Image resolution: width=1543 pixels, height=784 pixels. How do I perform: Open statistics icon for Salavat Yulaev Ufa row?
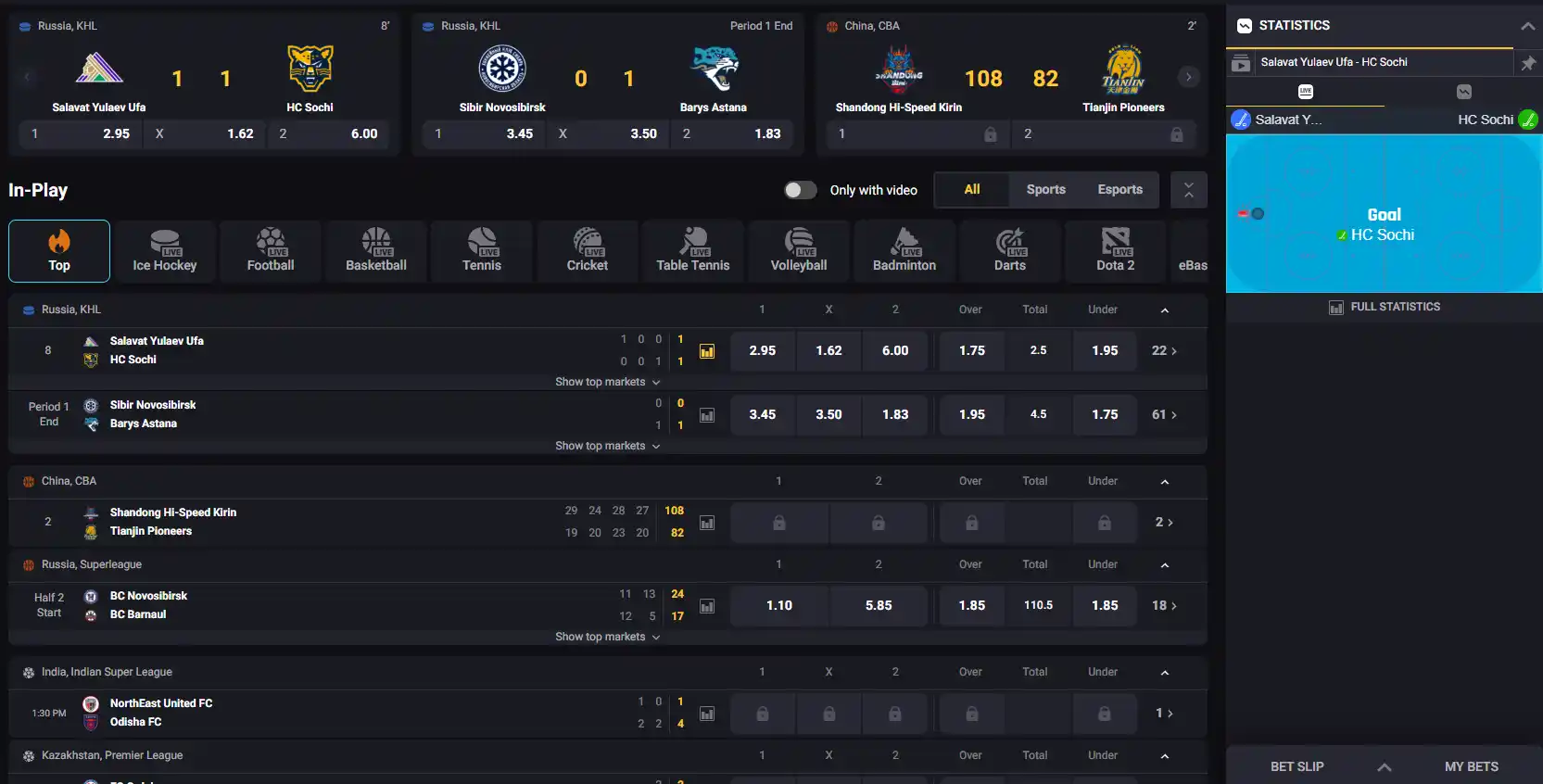707,351
